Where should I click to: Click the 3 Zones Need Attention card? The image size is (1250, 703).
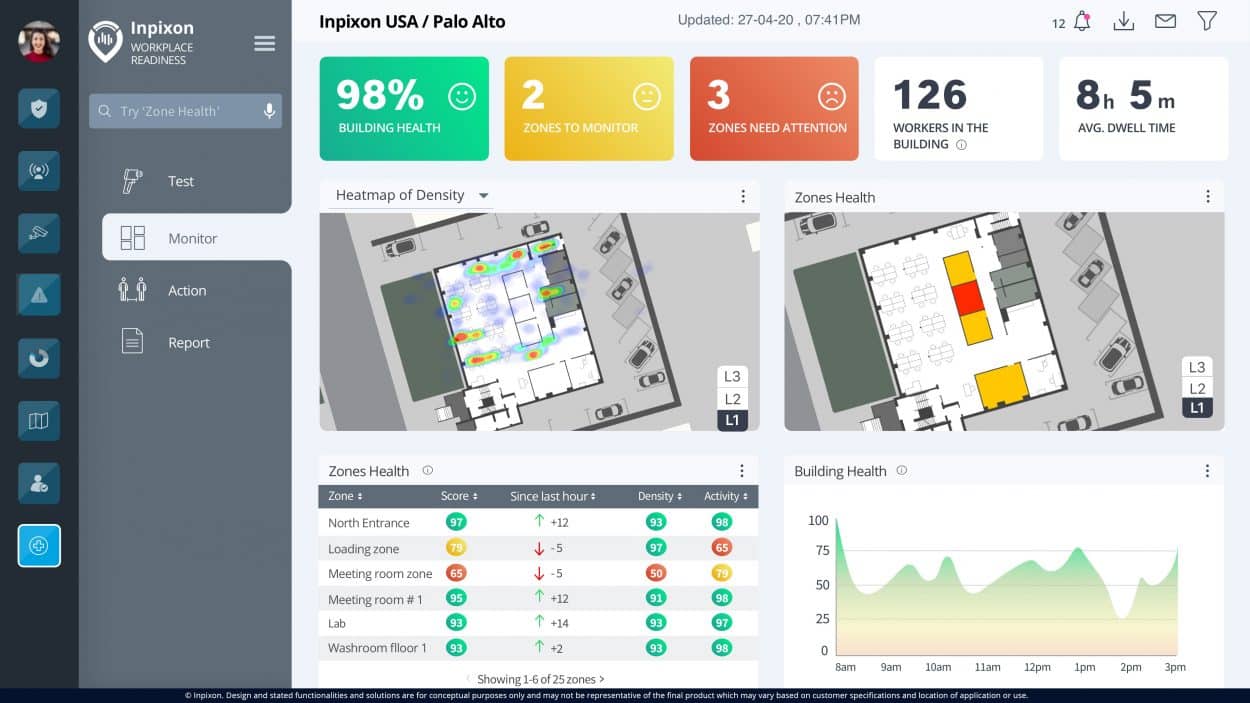[x=774, y=108]
